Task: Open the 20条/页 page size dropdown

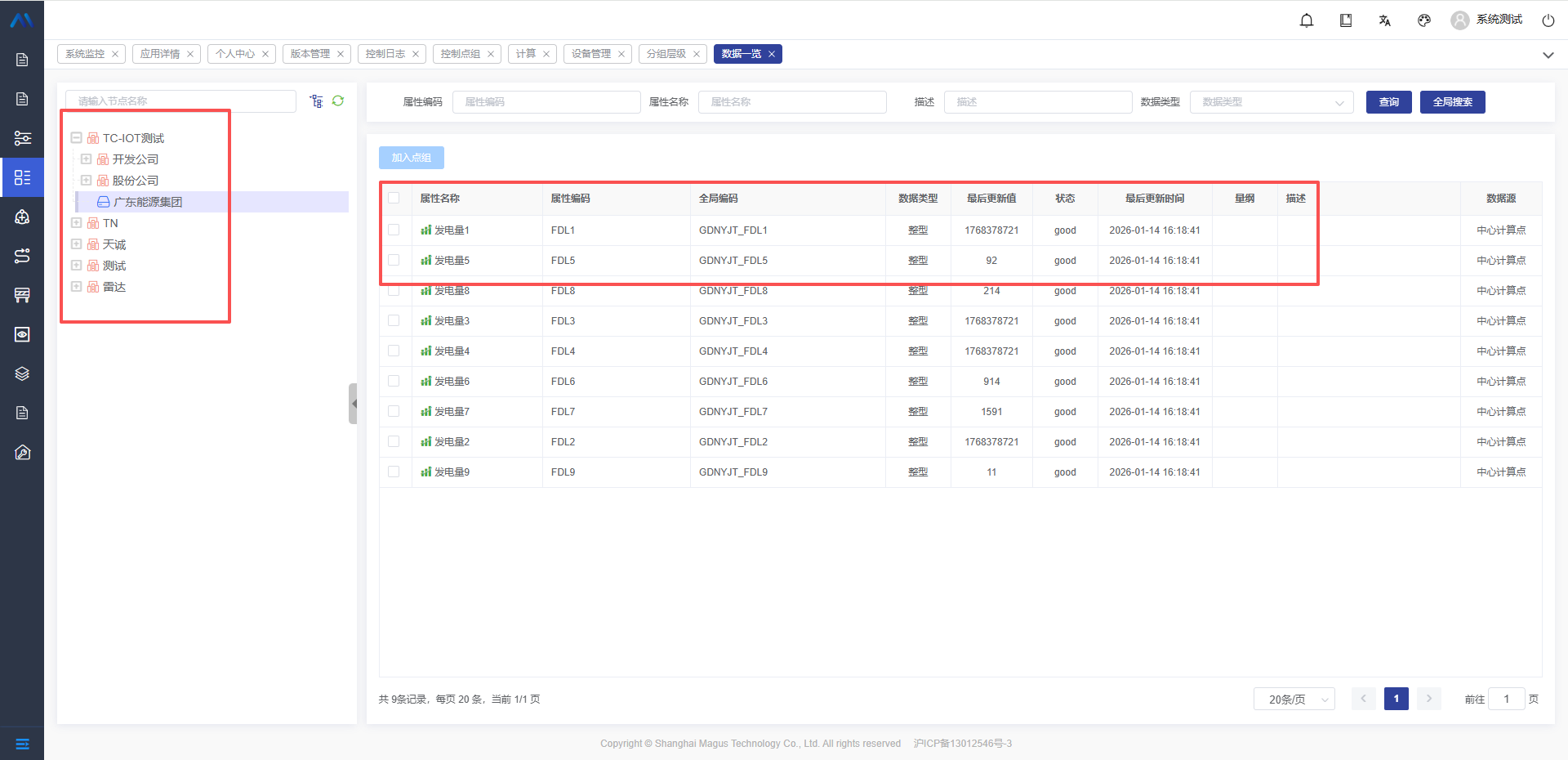Action: pyautogui.click(x=1294, y=700)
